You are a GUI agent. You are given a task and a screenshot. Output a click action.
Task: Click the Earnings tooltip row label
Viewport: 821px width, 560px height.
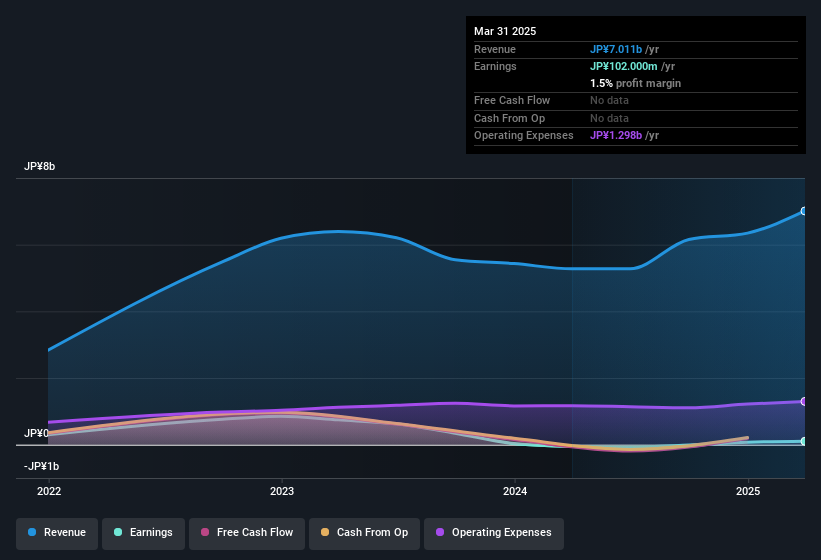coord(495,66)
